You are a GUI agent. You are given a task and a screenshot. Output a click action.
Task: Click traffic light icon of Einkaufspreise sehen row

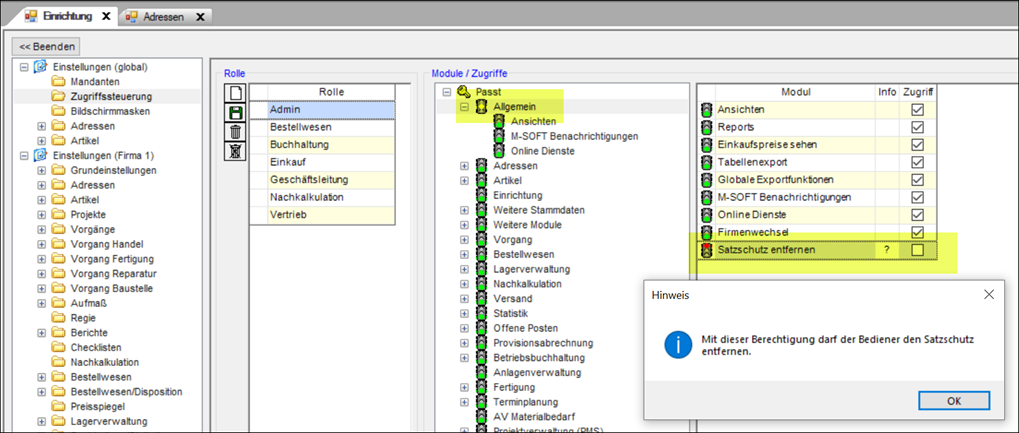(706, 145)
